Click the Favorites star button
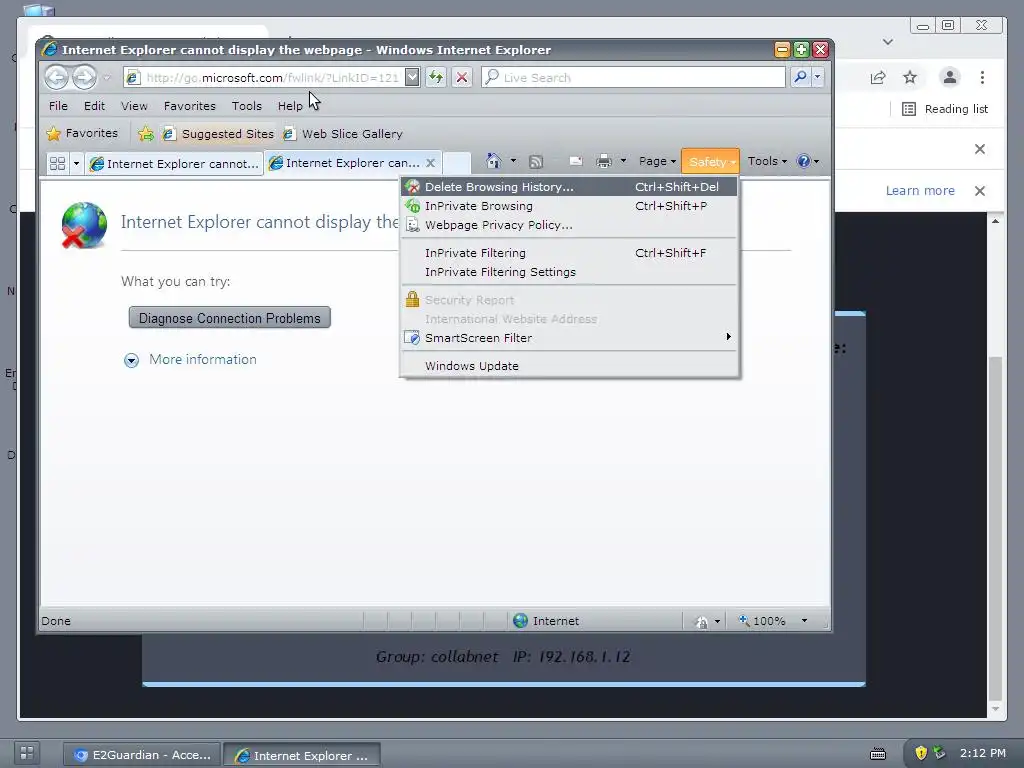This screenshot has height=768, width=1024. point(82,133)
